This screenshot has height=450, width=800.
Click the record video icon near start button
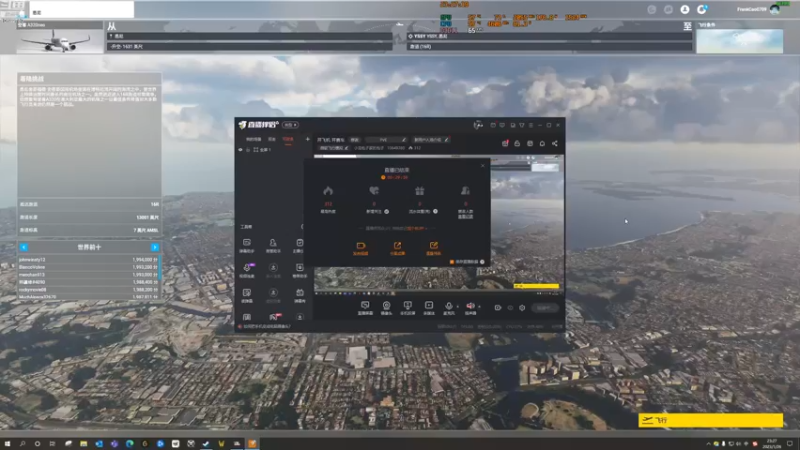coord(497,308)
